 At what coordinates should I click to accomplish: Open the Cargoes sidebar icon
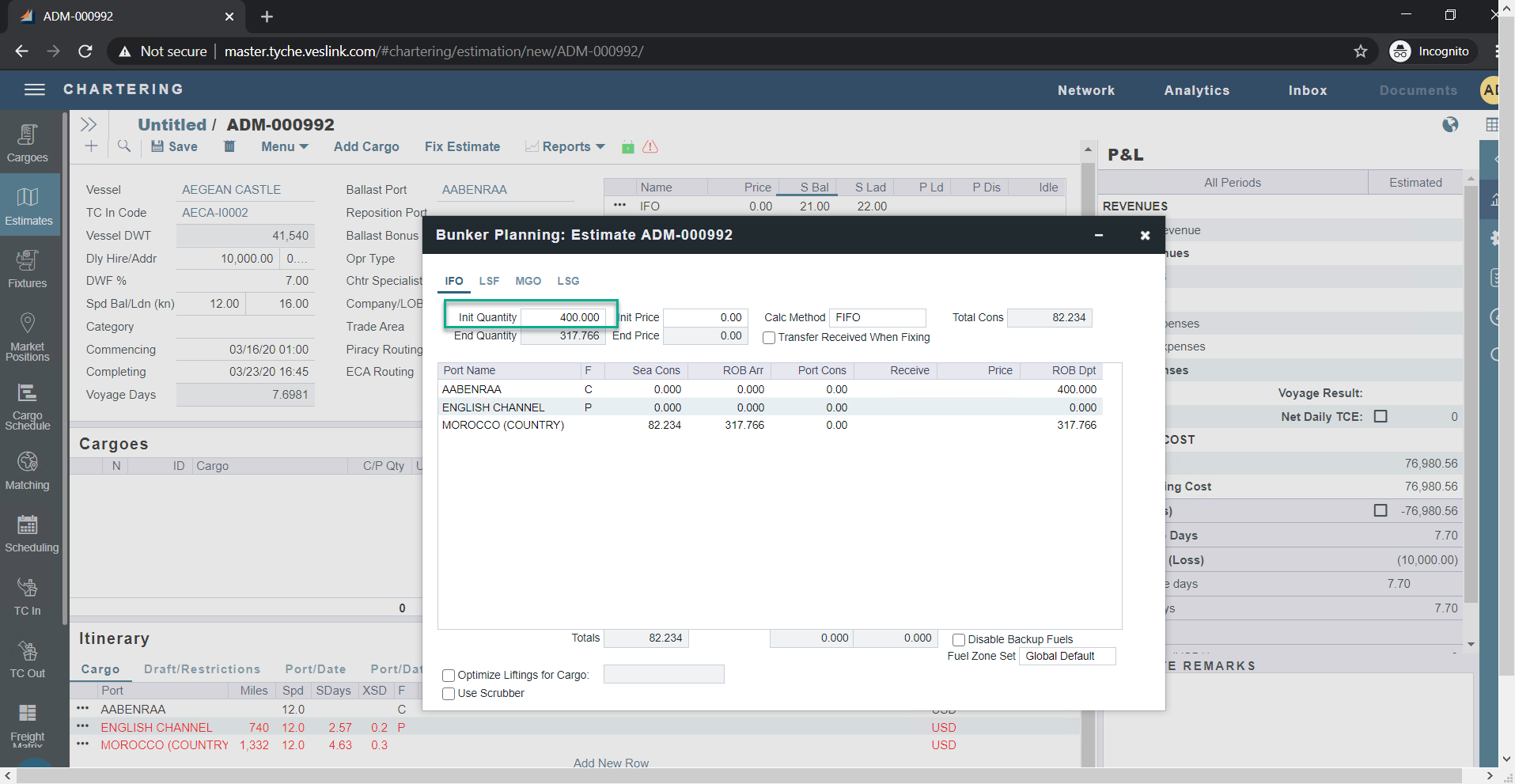tap(28, 143)
